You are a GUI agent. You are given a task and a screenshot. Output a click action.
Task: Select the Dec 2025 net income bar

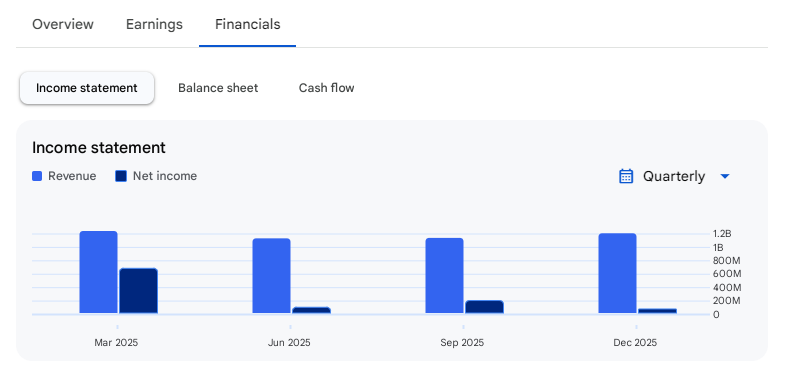tap(657, 311)
